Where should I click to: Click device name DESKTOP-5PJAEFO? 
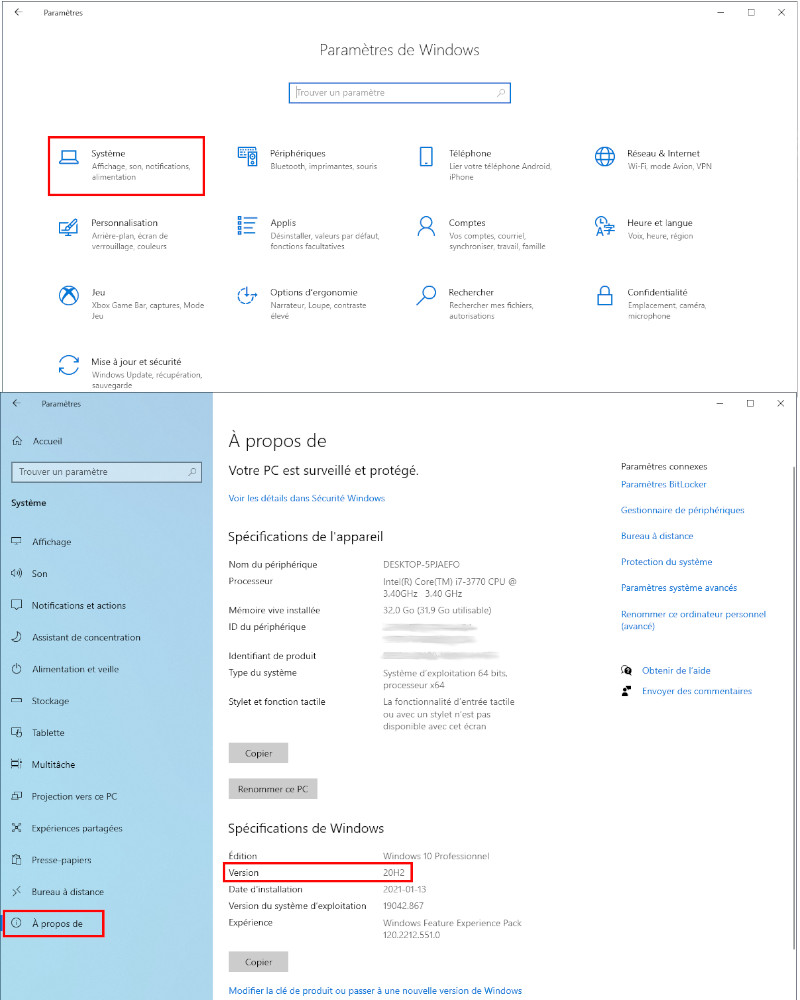point(421,564)
